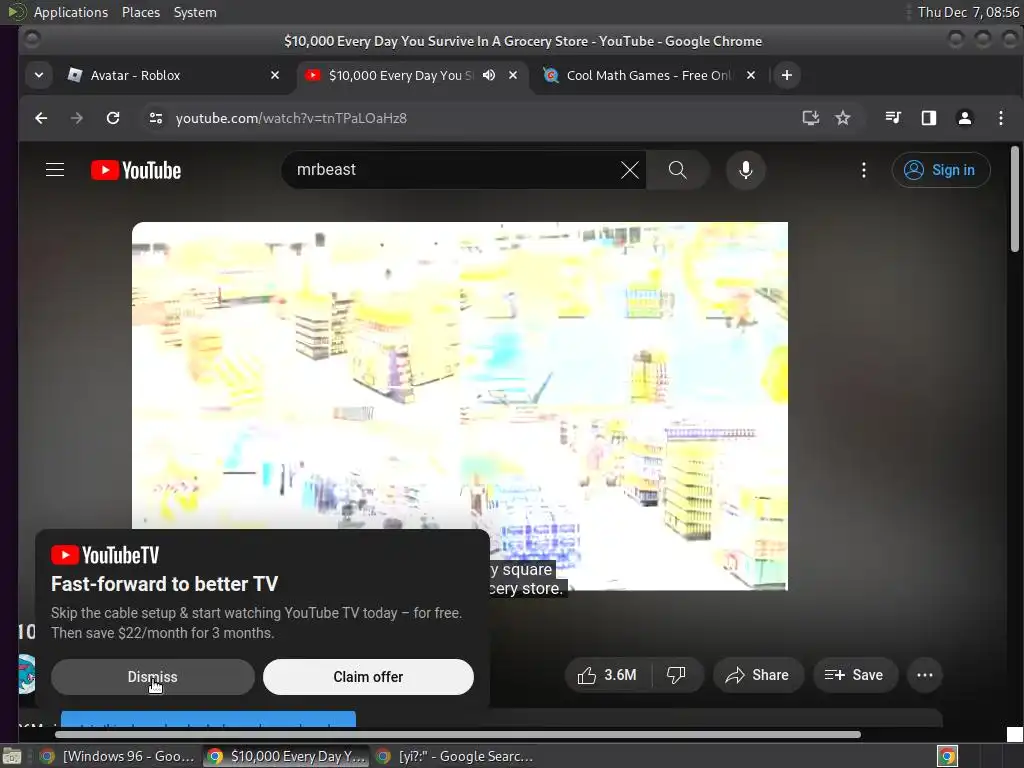The image size is (1024, 768).
Task: Show desktop icon in bottom panel
Action: (12, 756)
